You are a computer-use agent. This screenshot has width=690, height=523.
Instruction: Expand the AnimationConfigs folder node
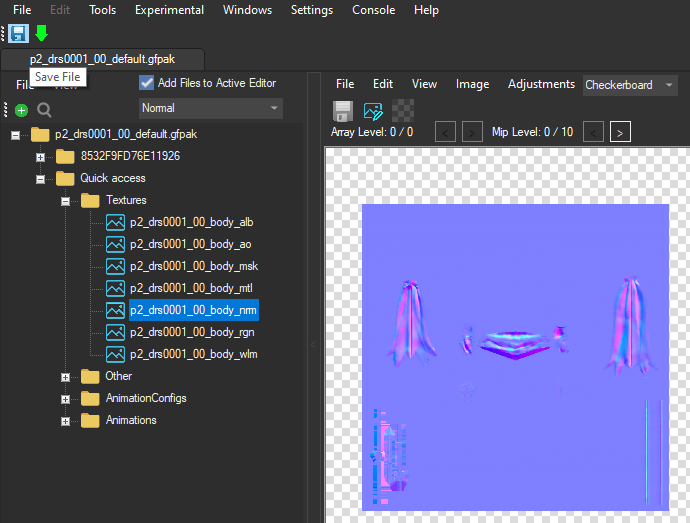tap(66, 400)
